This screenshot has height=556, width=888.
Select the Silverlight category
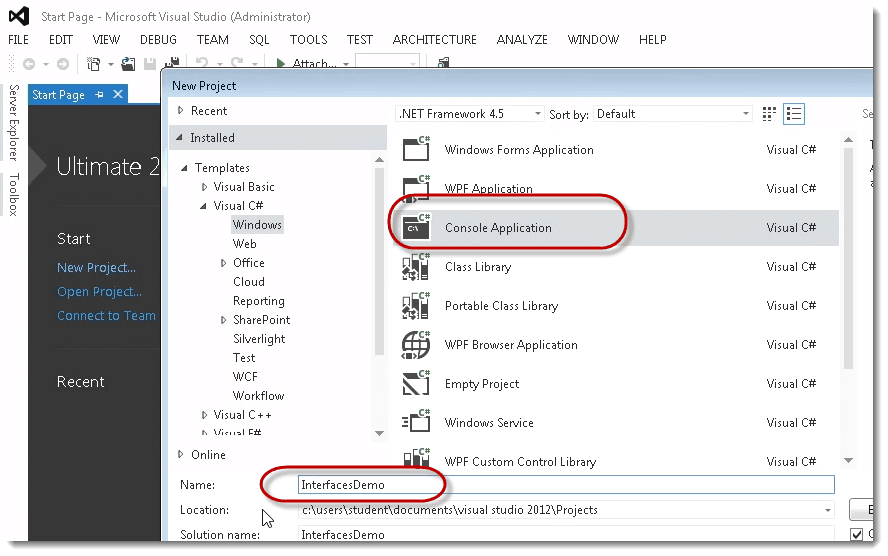coord(259,339)
